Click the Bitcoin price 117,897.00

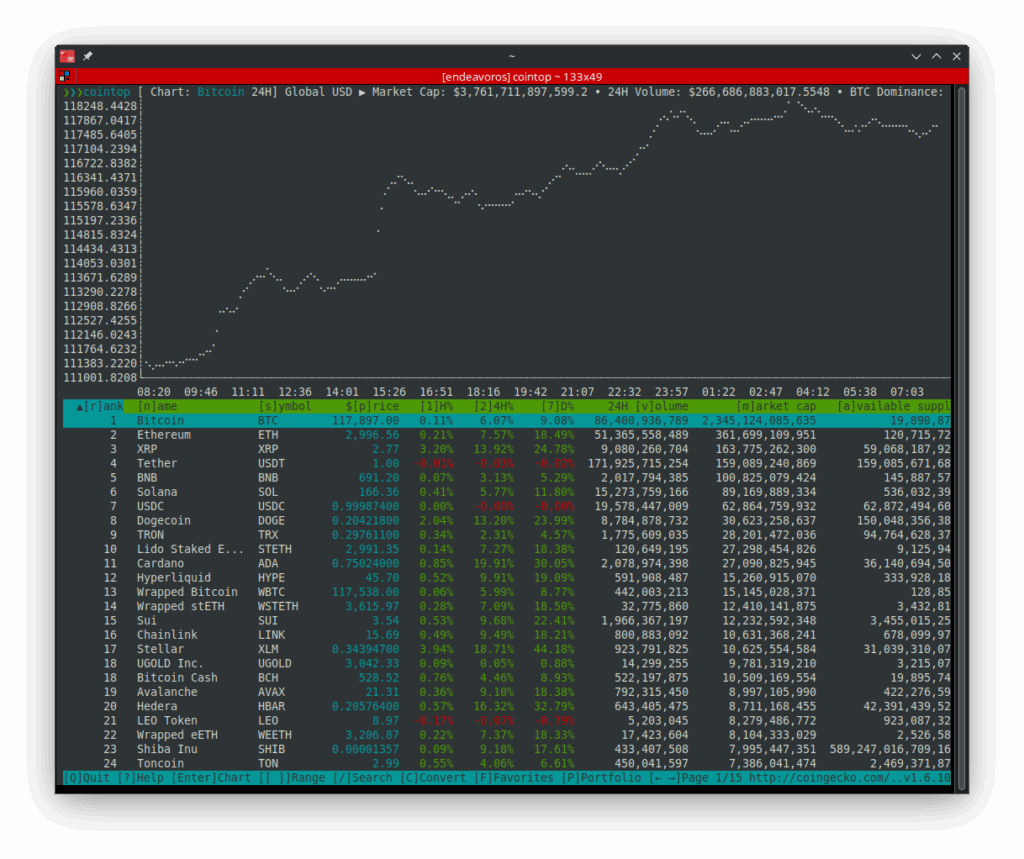(366, 421)
